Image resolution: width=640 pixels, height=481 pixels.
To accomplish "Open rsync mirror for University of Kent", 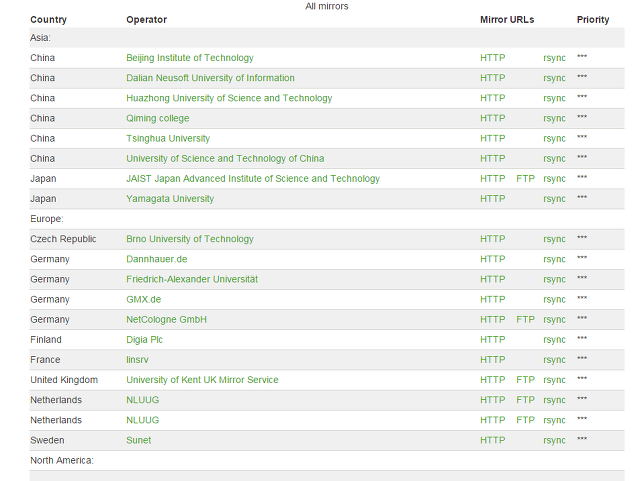I will 554,380.
